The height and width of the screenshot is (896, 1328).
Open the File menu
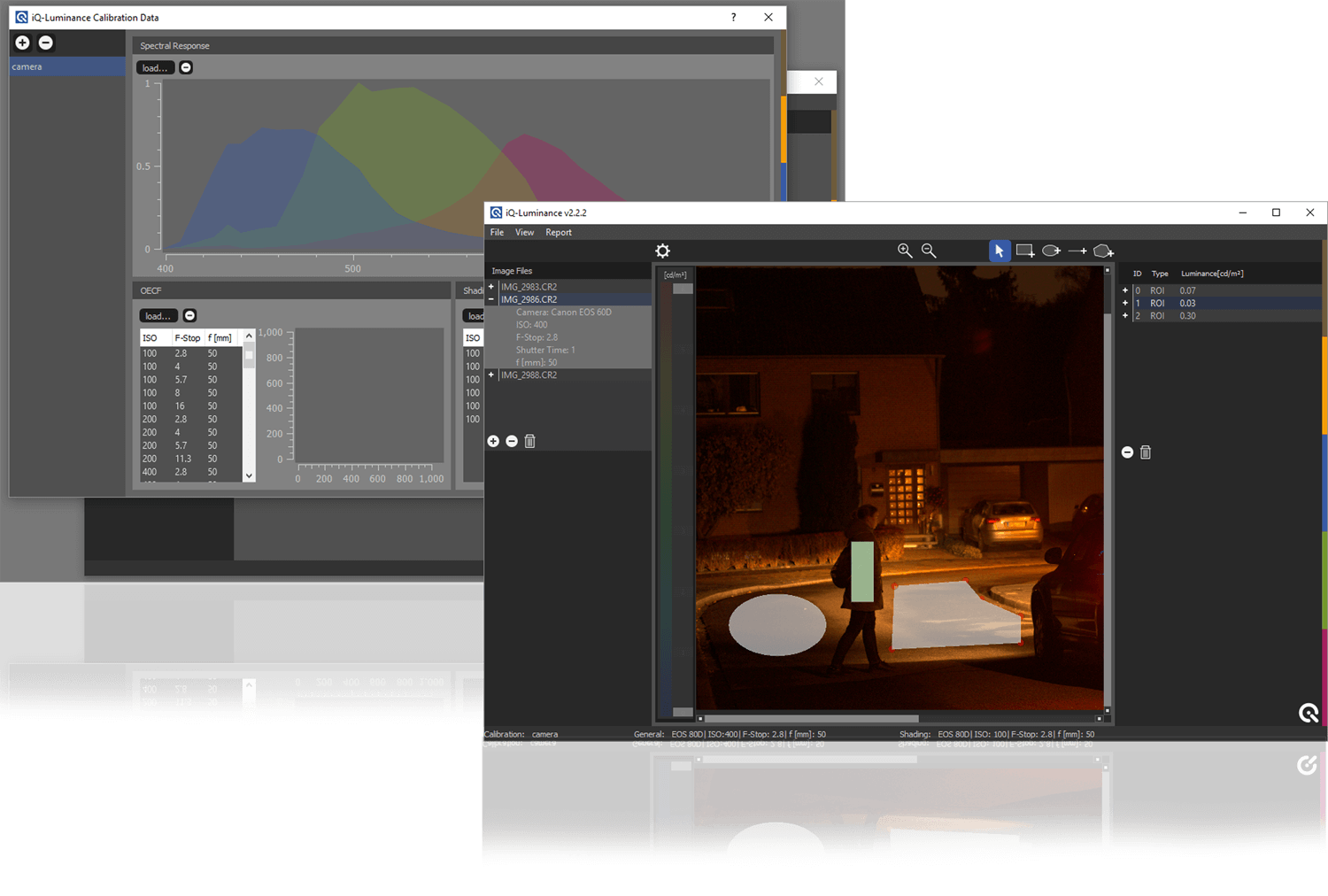497,232
